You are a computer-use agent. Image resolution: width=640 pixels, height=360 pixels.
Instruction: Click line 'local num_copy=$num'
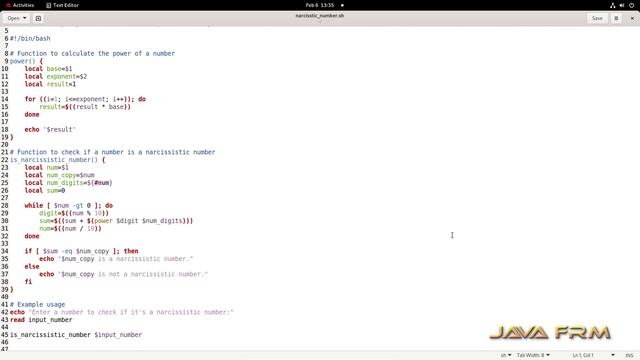click(x=60, y=175)
